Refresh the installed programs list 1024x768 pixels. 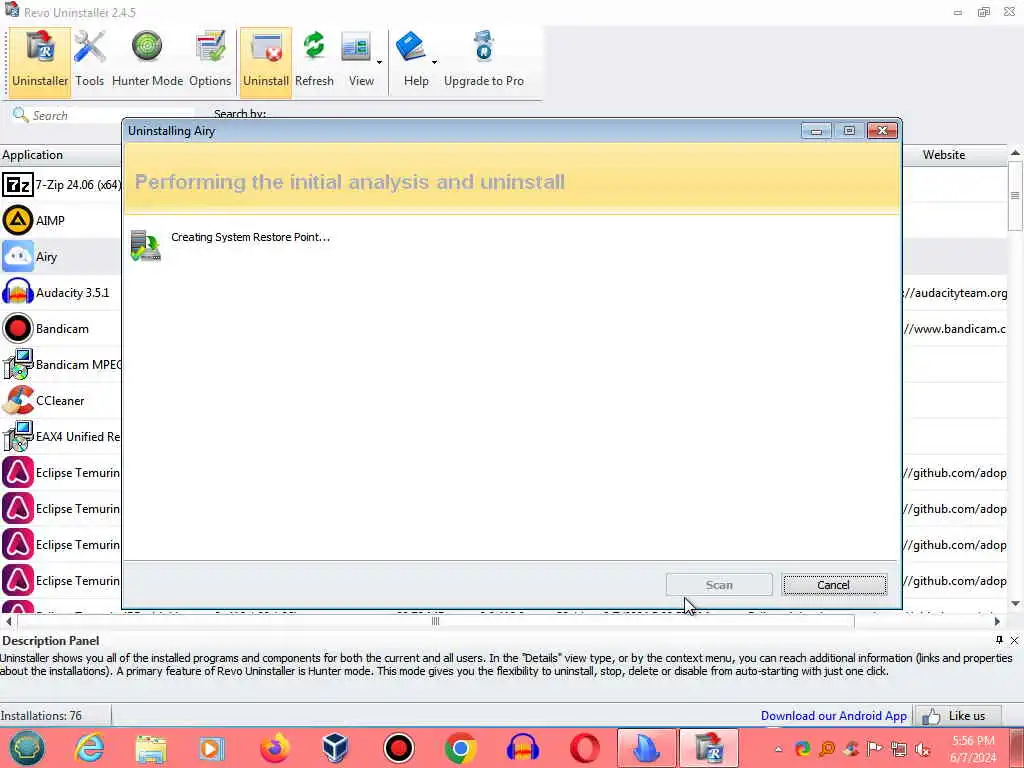(x=314, y=60)
